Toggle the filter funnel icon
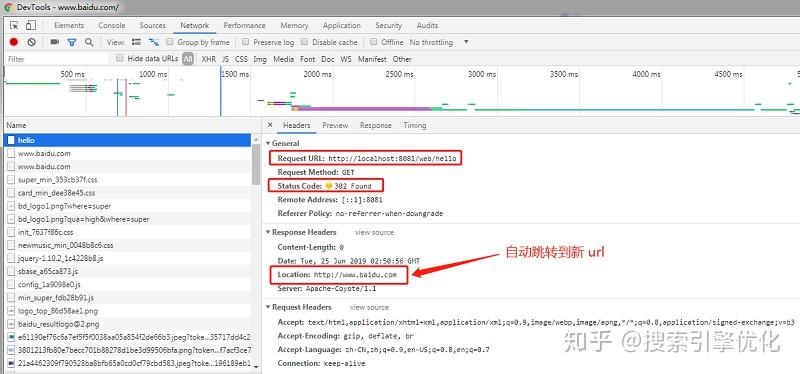Screen dimensions: 800x374 pyautogui.click(x=72, y=42)
